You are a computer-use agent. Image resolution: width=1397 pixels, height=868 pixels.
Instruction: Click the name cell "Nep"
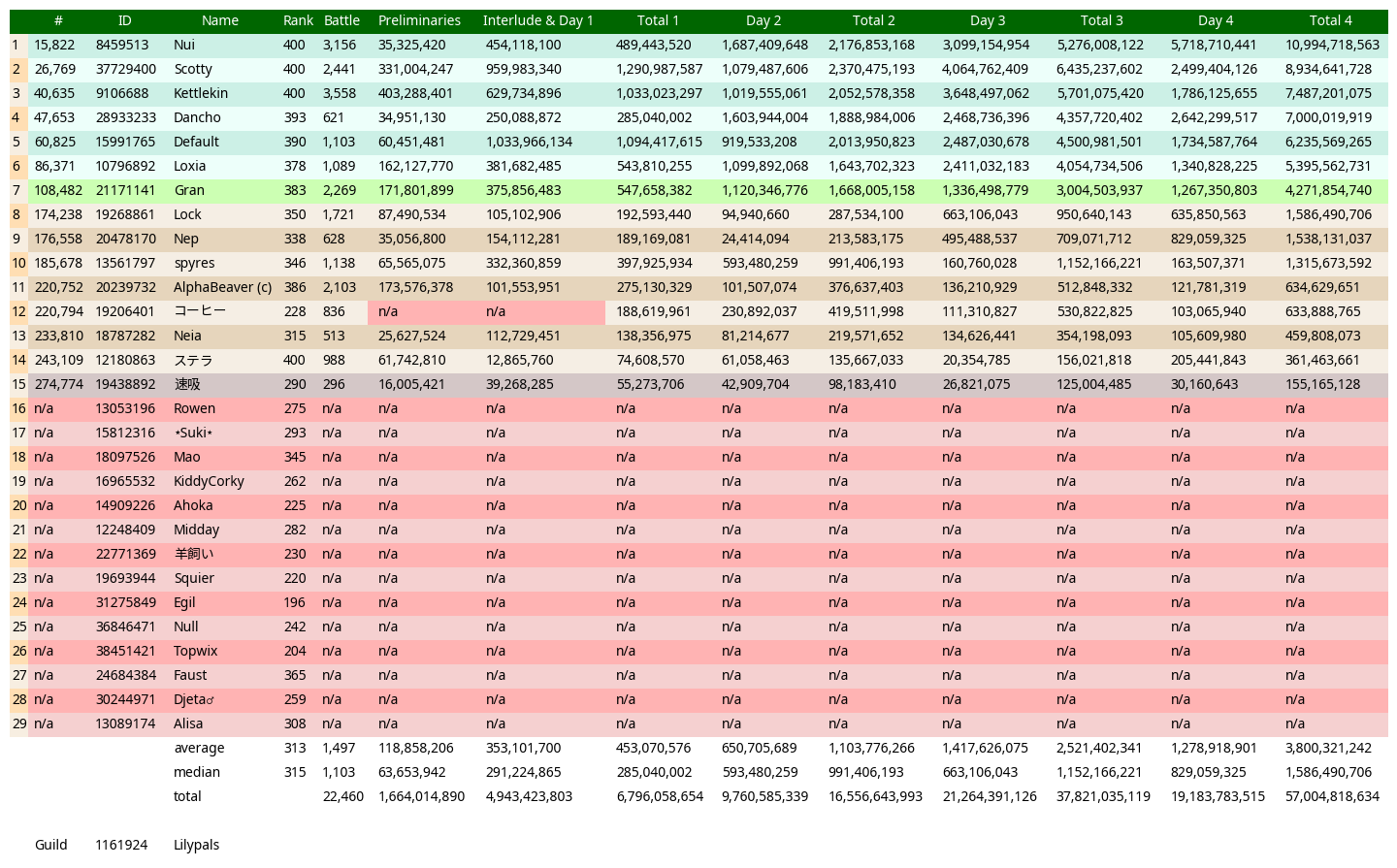(x=186, y=239)
